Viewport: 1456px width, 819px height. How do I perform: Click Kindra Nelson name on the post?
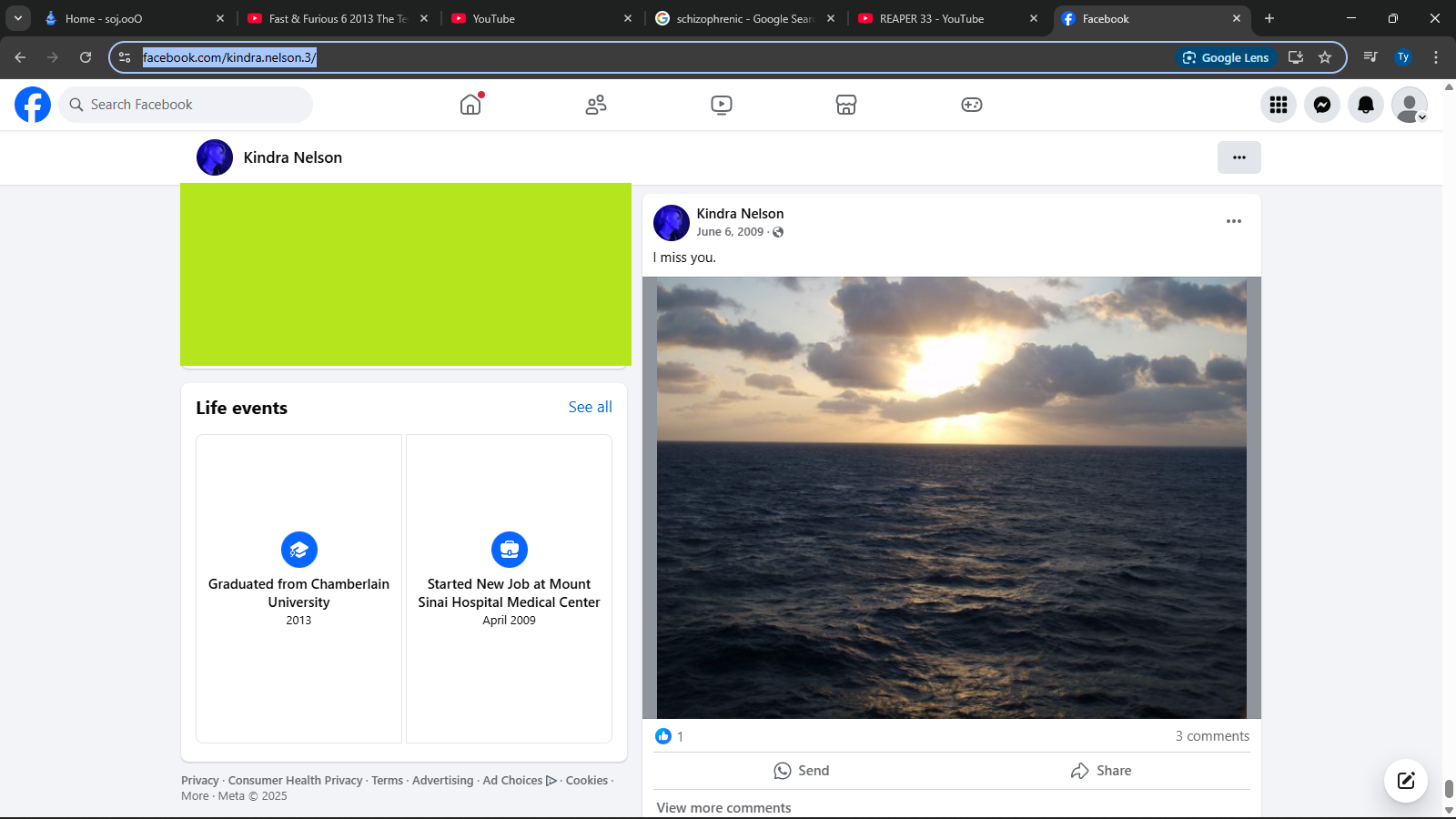[740, 214]
